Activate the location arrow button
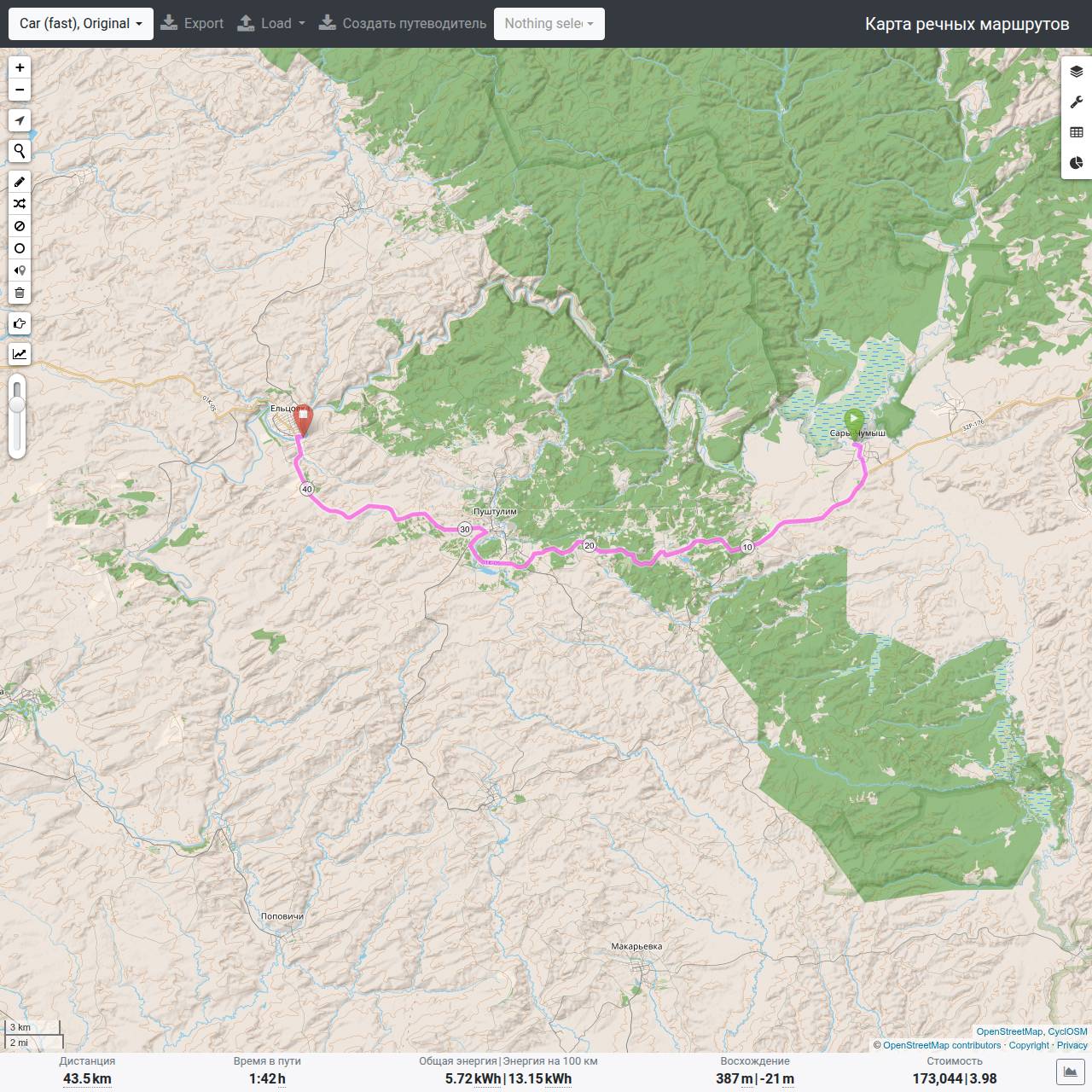 20,120
